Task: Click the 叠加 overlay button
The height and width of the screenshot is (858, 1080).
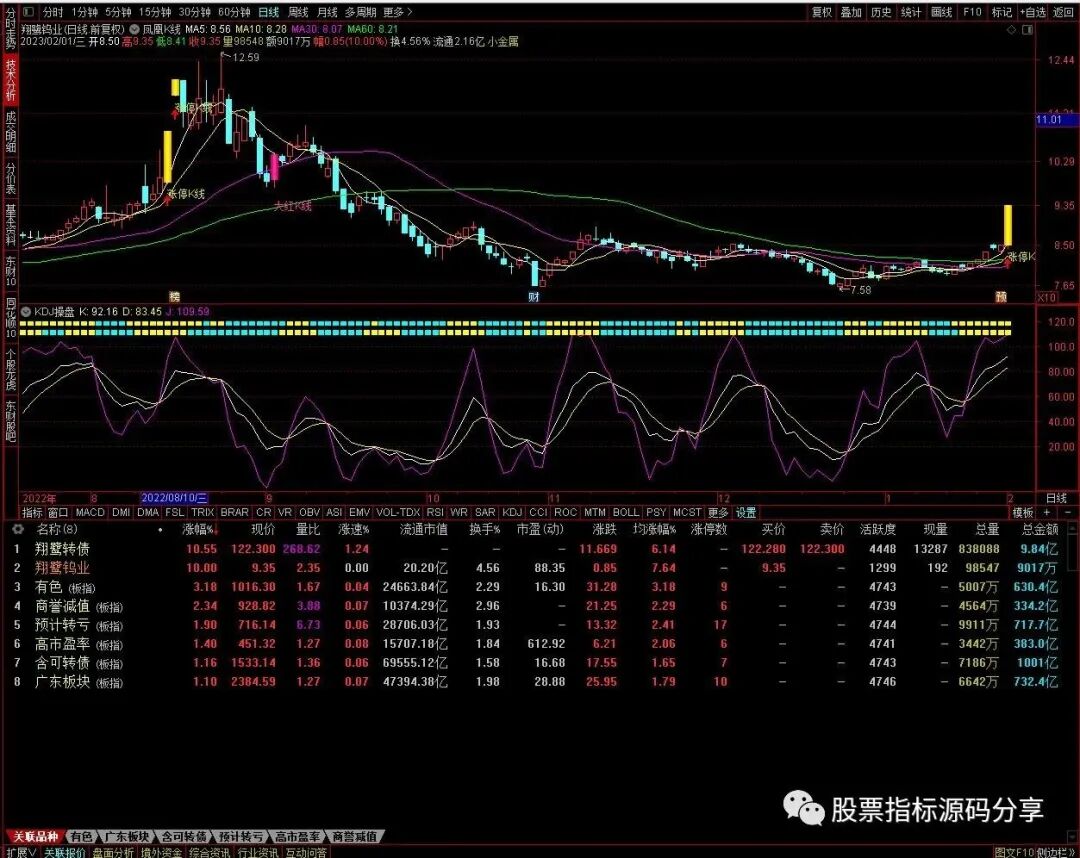Action: pos(851,12)
